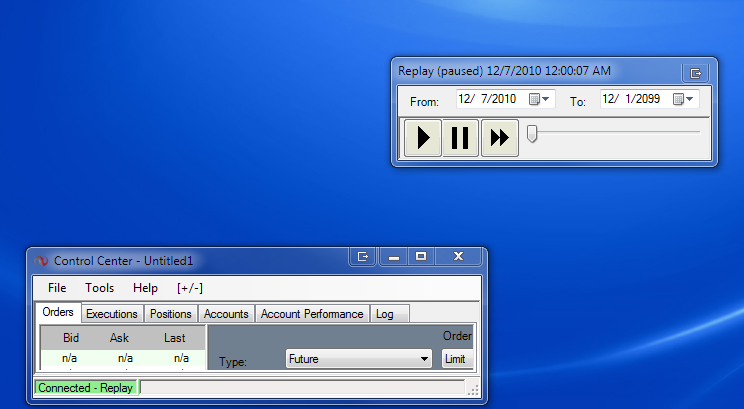Click the Connected - Replay status indicator
This screenshot has width=744, height=409.
(x=85, y=388)
